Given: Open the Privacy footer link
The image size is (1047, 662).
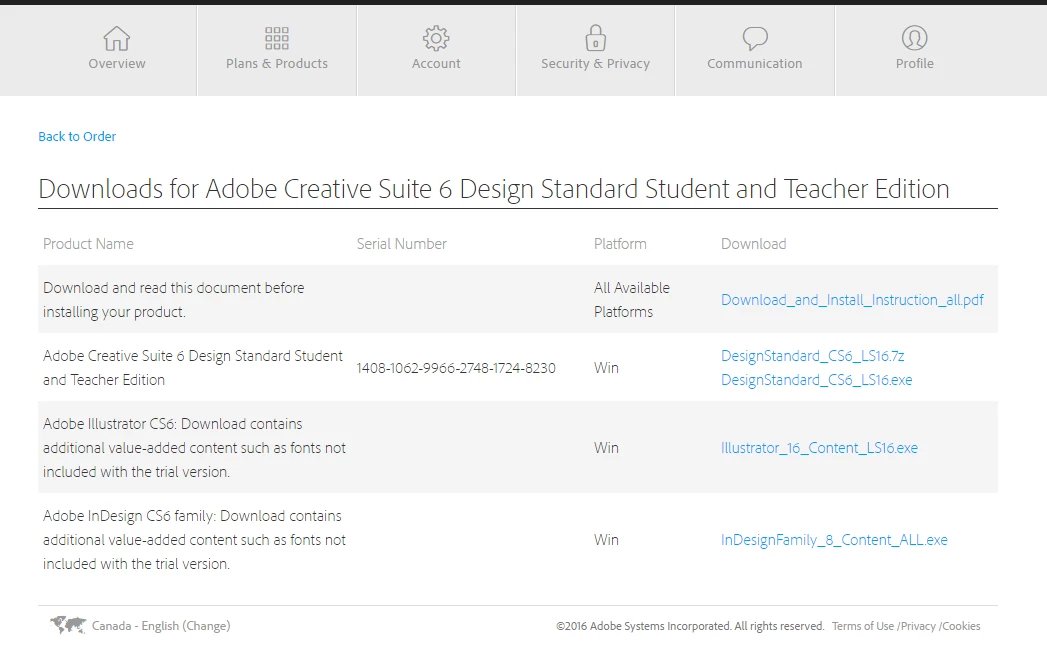Looking at the screenshot, I should coord(918,626).
